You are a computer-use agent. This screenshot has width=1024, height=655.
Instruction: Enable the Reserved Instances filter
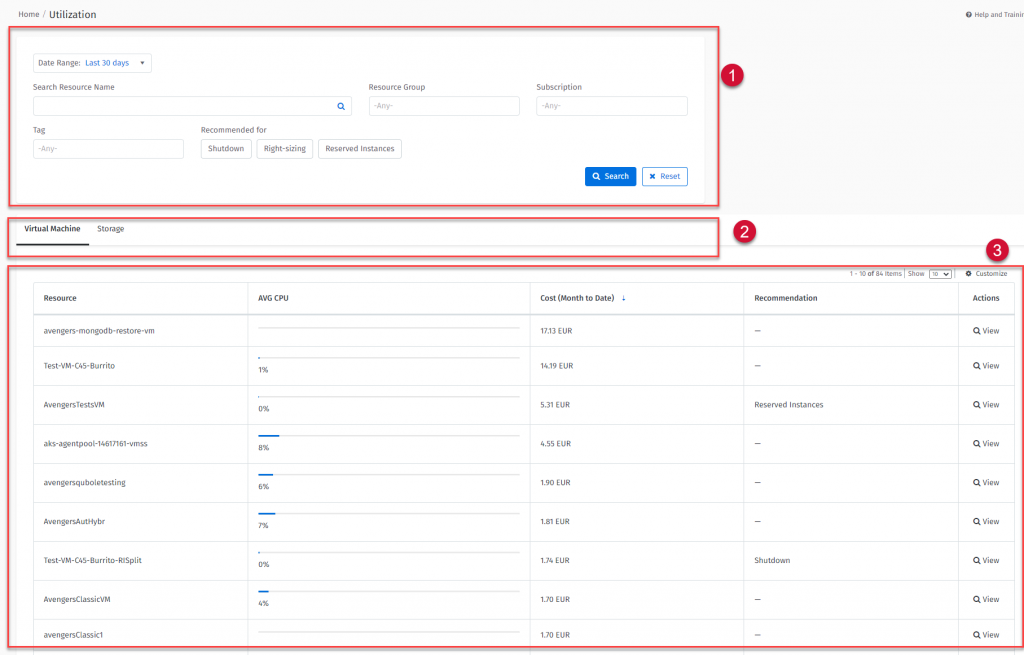point(360,149)
